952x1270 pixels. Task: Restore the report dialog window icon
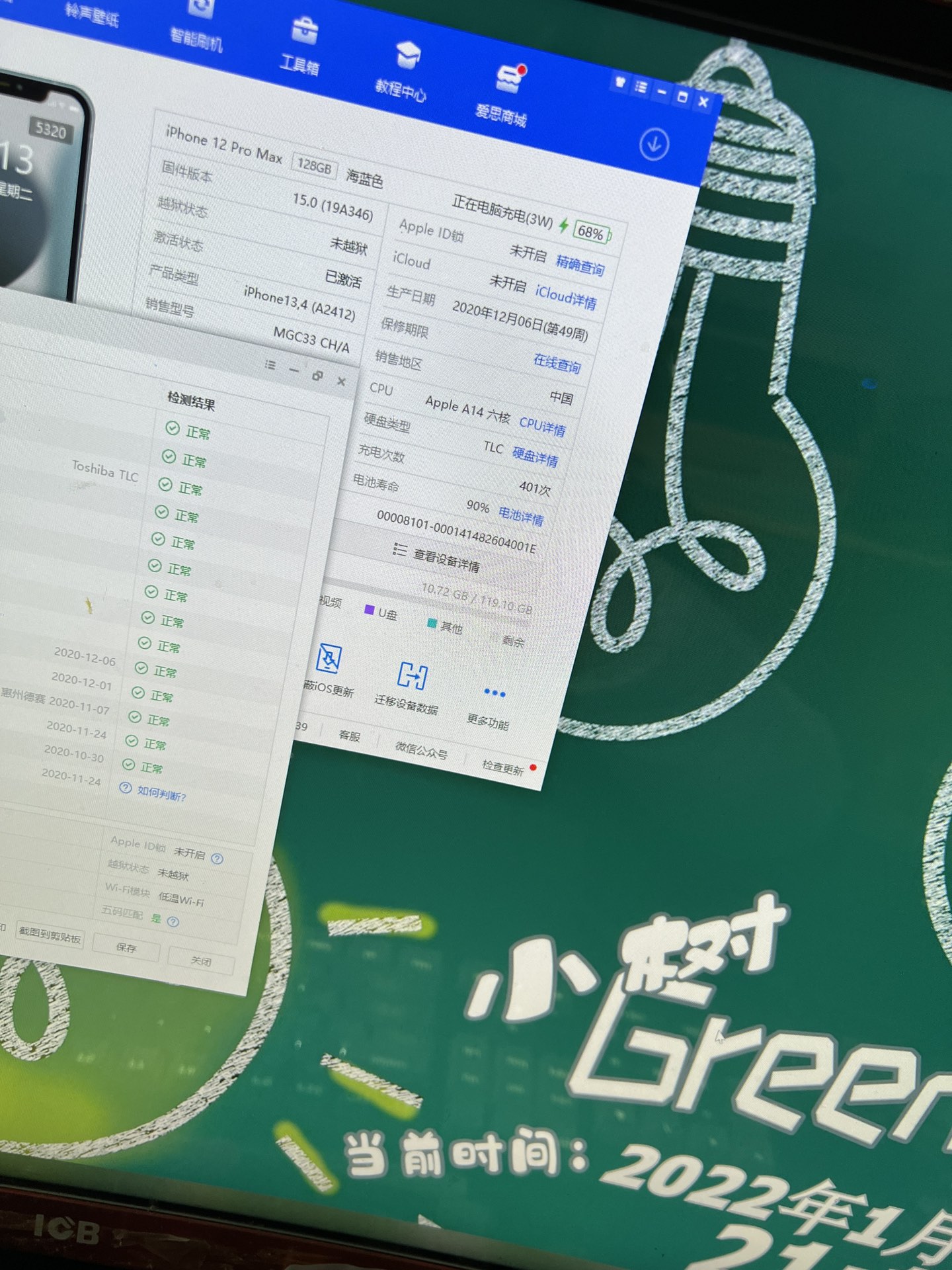tap(318, 376)
